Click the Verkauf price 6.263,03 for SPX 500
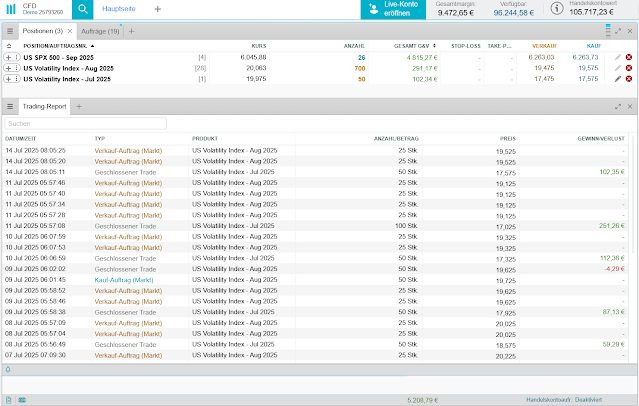 coord(541,57)
